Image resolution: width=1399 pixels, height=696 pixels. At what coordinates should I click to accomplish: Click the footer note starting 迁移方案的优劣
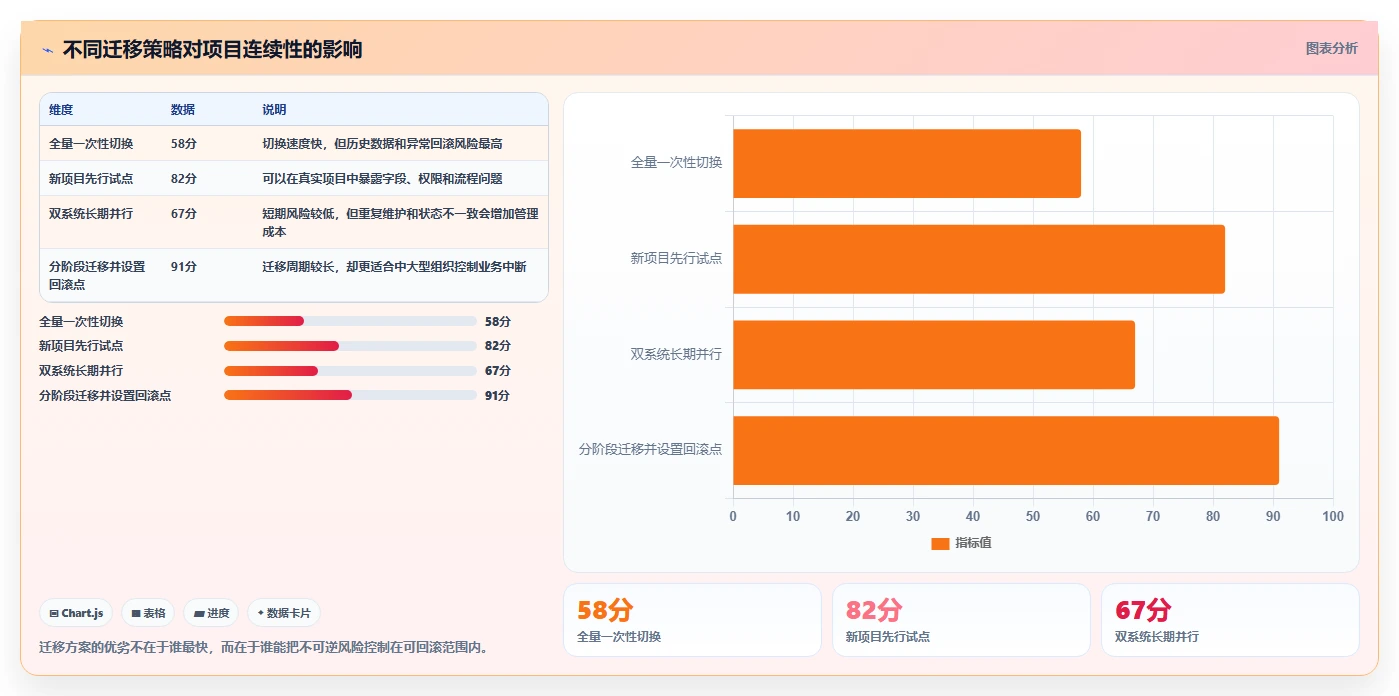tap(266, 647)
